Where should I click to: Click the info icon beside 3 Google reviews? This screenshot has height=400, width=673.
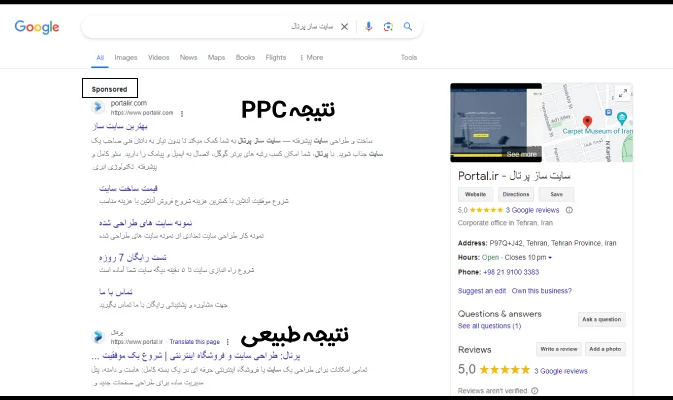point(569,210)
